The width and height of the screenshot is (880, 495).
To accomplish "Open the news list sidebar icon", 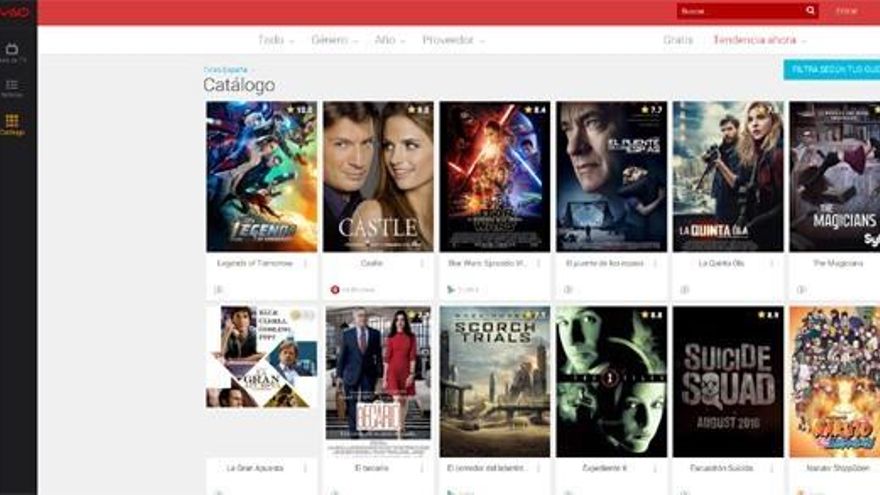I will point(12,86).
